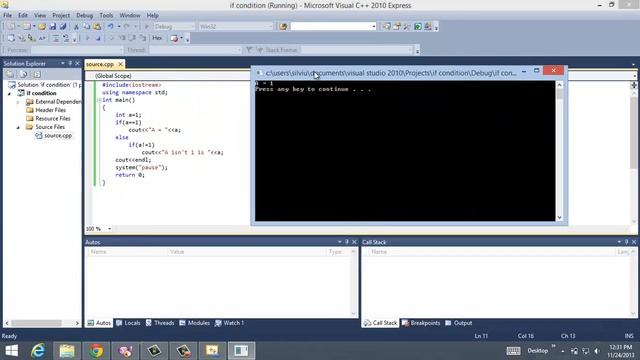640x360 pixels.
Task: Open Google Chrome from taskbar
Action: point(96,351)
